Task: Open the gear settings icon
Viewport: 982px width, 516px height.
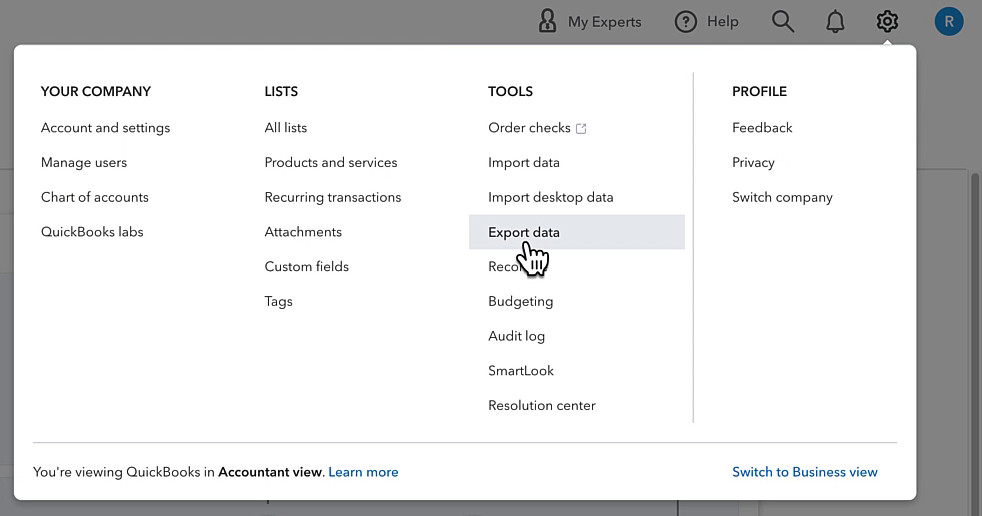Action: click(x=887, y=22)
